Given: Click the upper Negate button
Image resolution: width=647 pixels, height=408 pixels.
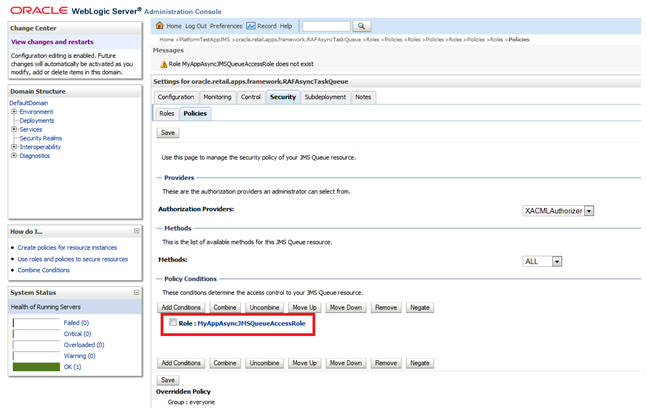Looking at the screenshot, I should (420, 308).
